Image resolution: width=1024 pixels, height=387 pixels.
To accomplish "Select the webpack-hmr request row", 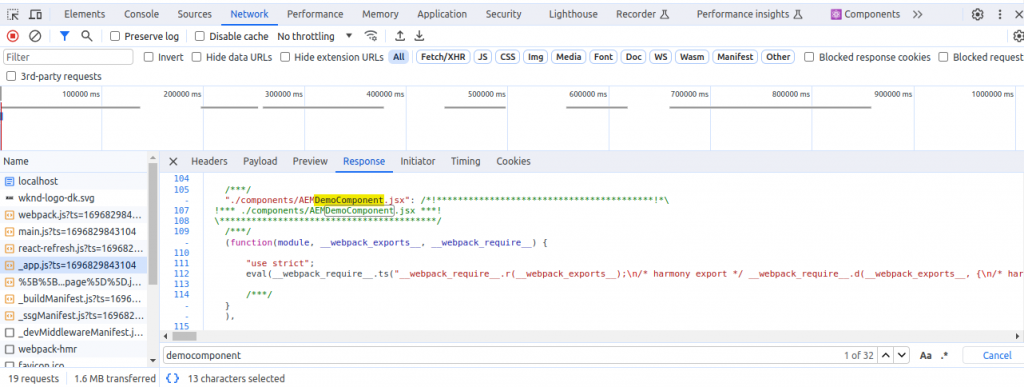I will pos(74,349).
